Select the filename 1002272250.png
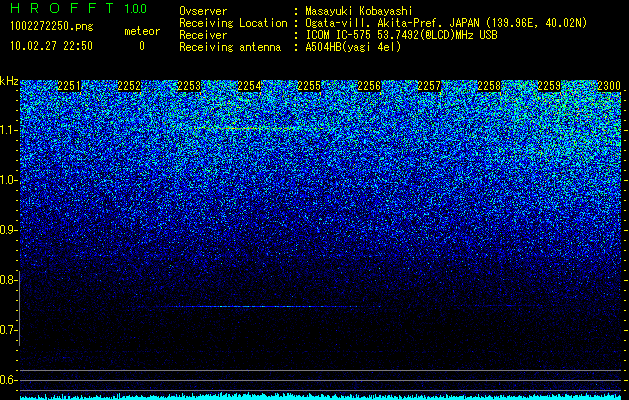Screen dimensions: 629x400 coord(52,26)
